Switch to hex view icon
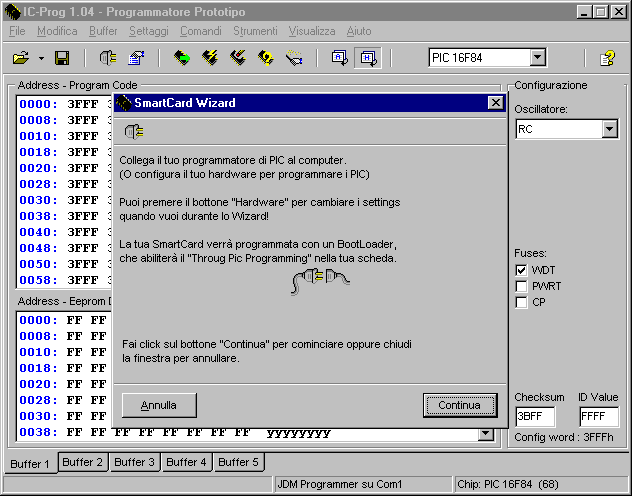This screenshot has height=496, width=632. tap(368, 58)
